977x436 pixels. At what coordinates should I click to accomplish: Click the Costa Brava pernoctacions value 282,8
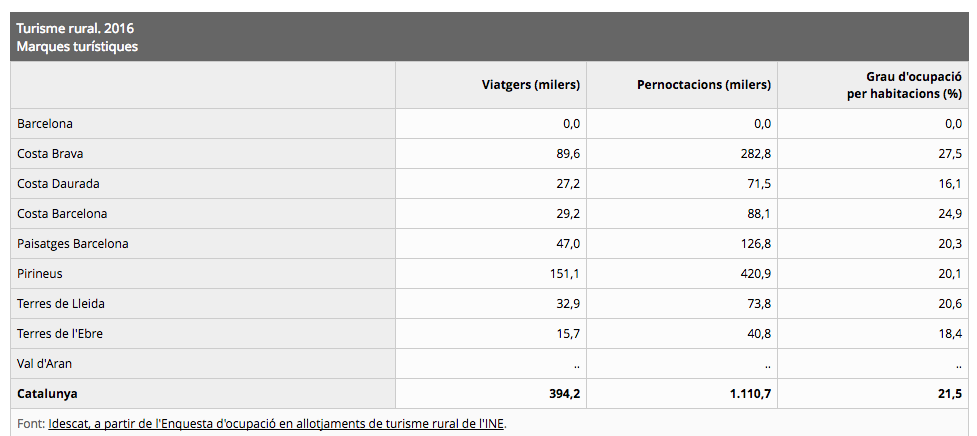coord(755,153)
